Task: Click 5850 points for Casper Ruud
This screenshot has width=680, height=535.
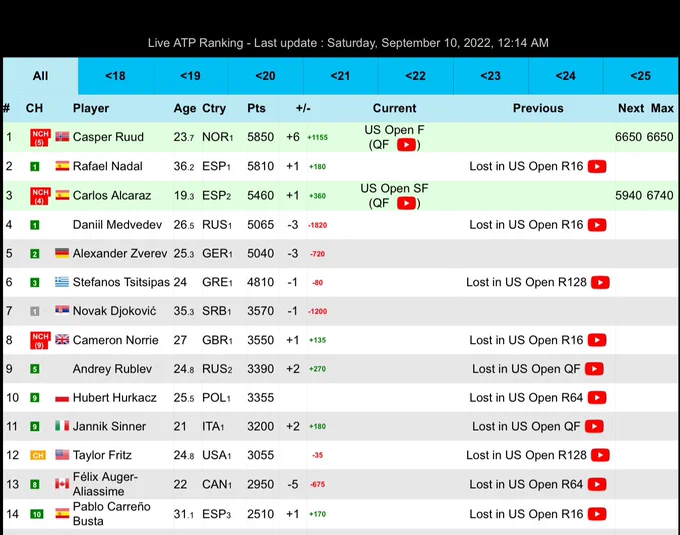Action: [x=260, y=137]
